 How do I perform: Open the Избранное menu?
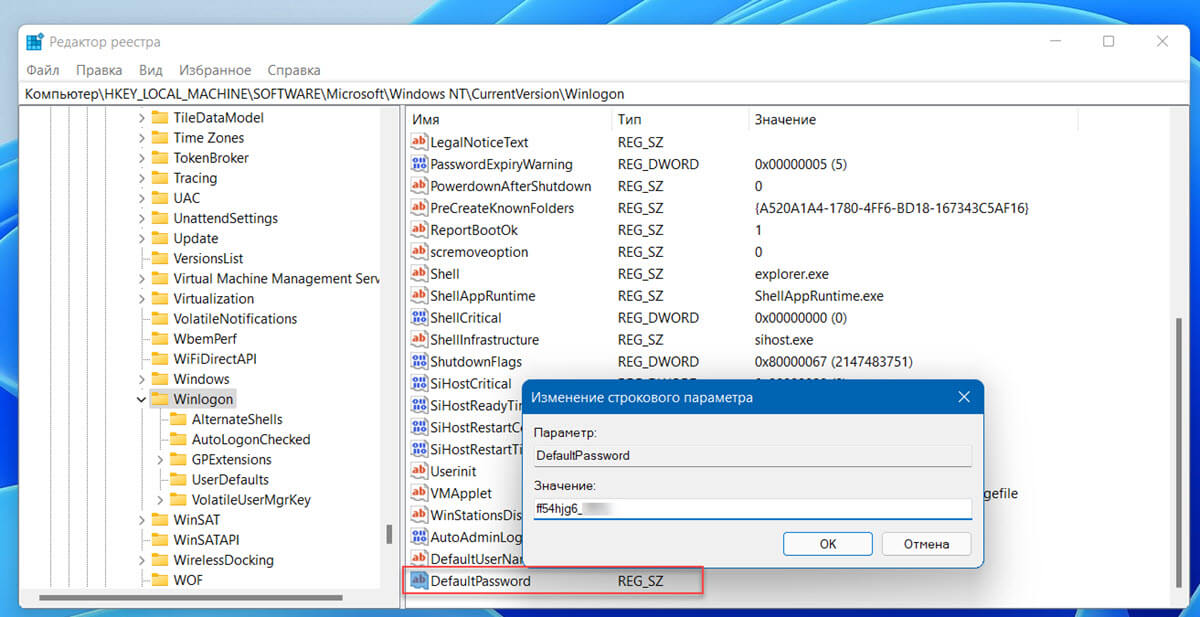pos(215,70)
